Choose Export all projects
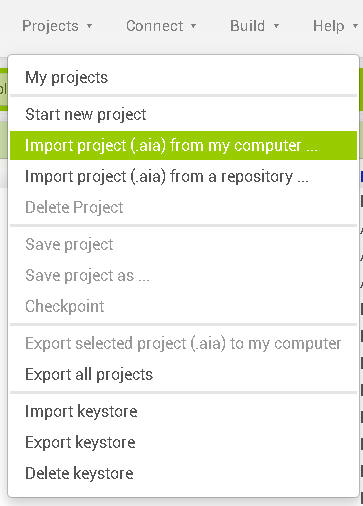Screen dimensions: 363x506 tap(183, 374)
